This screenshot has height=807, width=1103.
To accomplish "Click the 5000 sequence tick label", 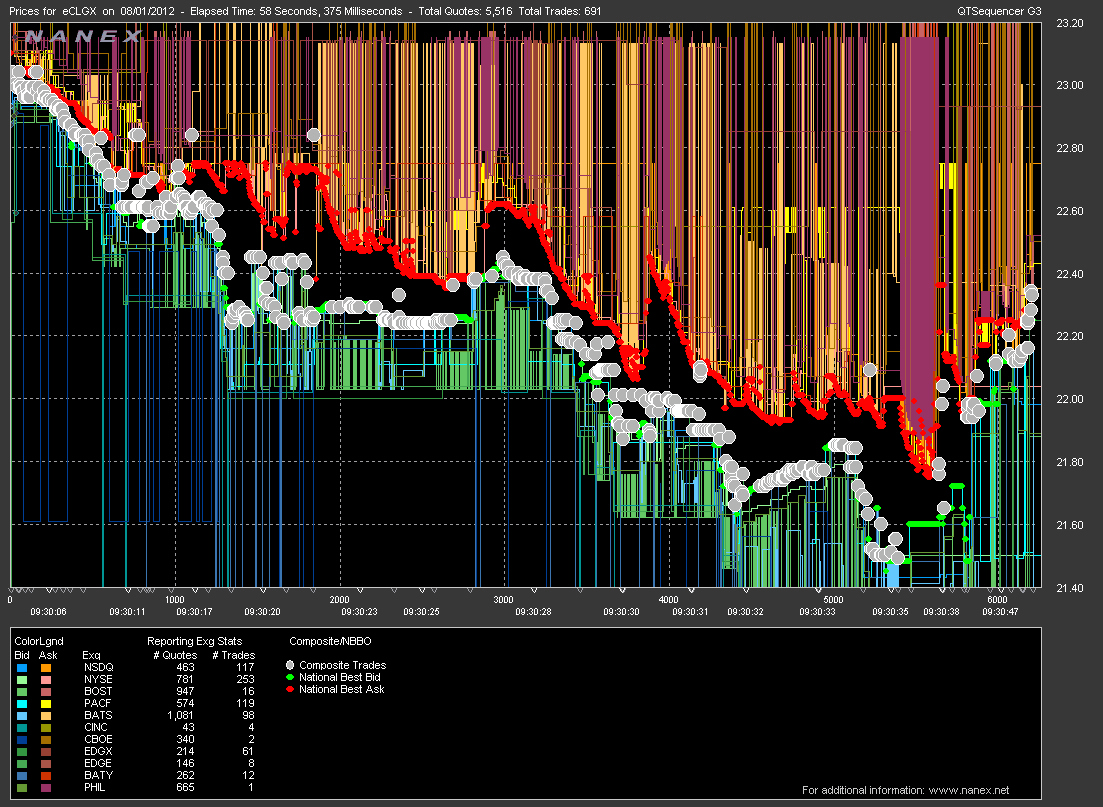I will (x=833, y=599).
